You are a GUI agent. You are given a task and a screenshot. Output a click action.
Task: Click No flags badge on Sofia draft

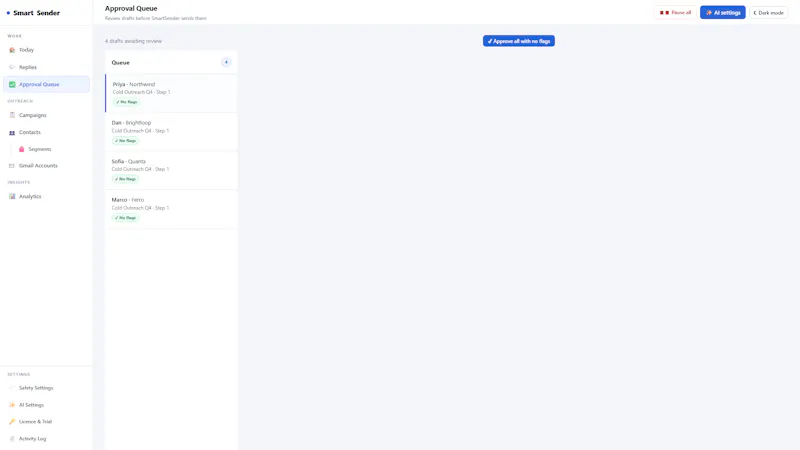125,179
